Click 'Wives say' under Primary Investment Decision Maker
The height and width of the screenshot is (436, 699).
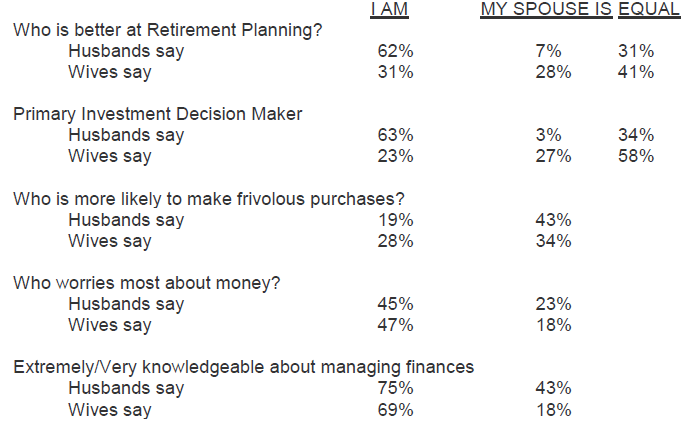109,156
